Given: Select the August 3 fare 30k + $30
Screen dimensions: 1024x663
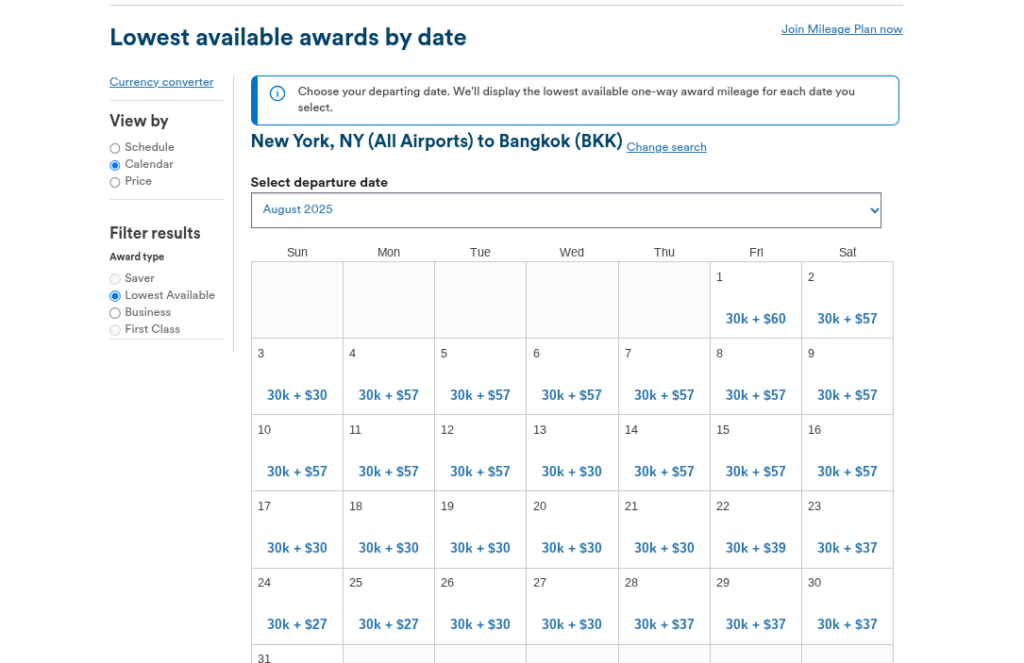Looking at the screenshot, I should pos(297,395).
